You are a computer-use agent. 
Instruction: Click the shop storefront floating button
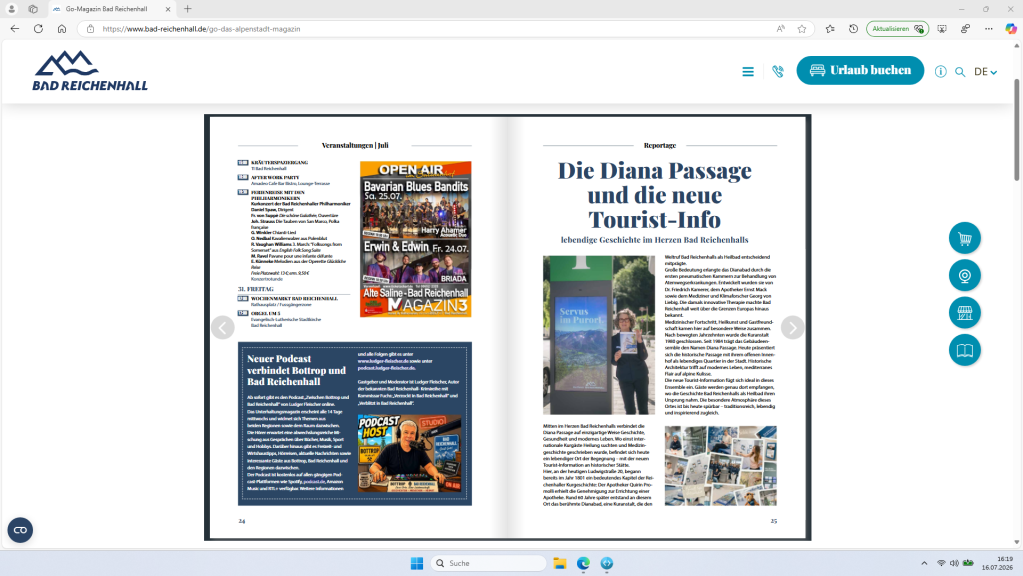tap(964, 313)
